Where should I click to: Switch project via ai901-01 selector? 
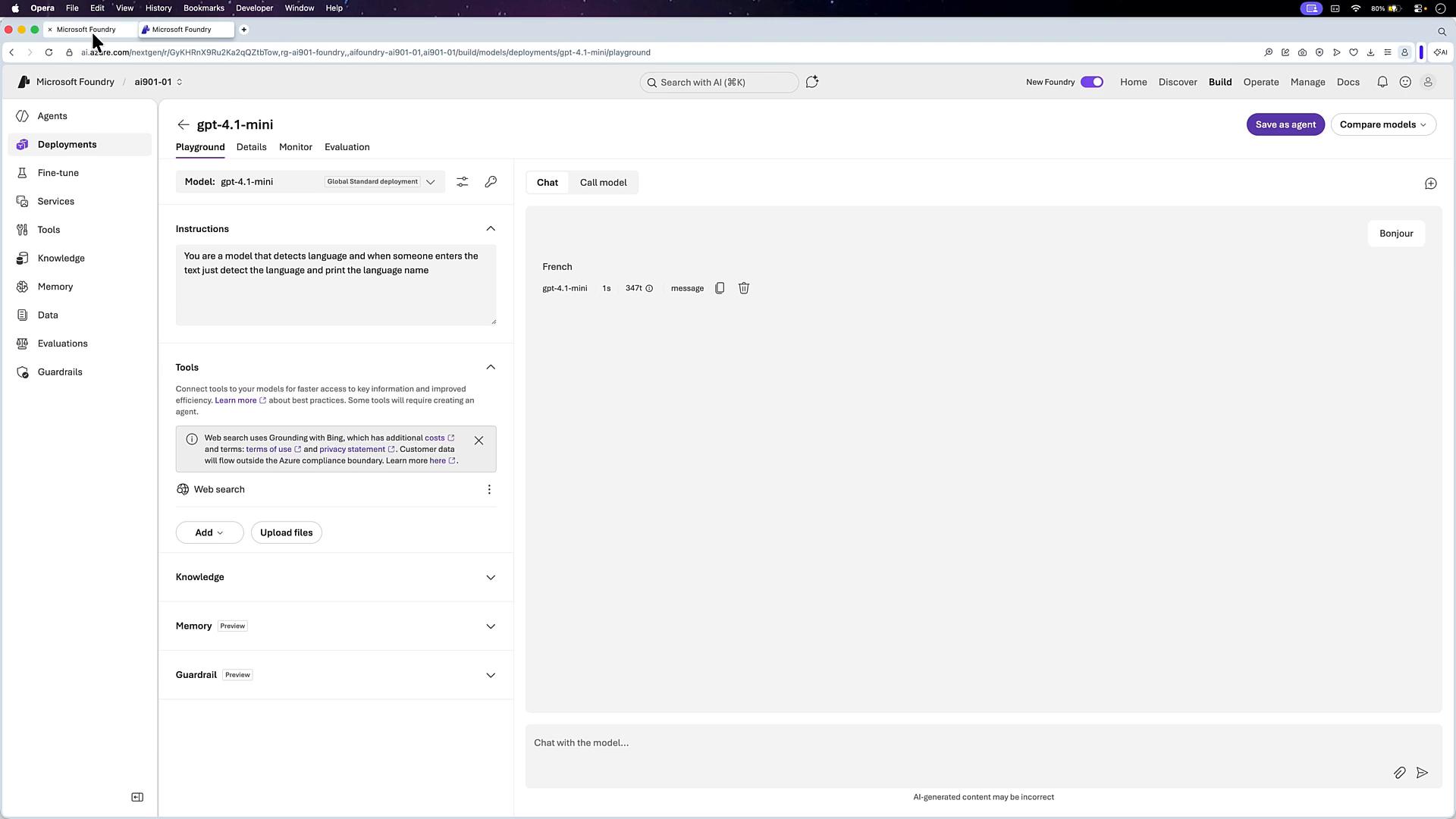click(x=158, y=82)
